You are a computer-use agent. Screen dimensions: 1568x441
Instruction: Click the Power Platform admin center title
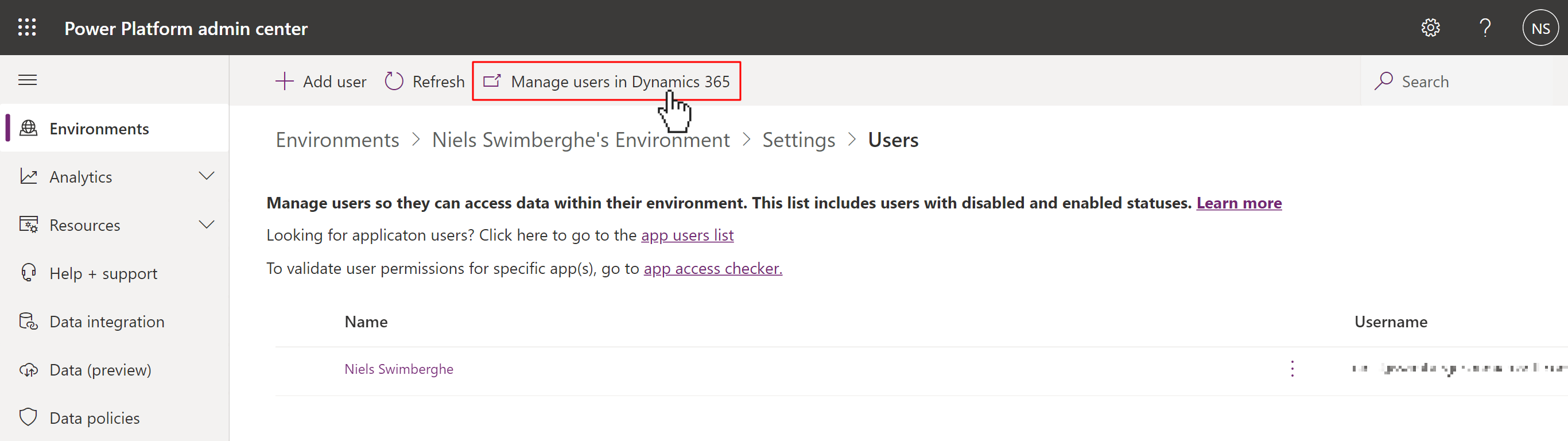(x=185, y=28)
